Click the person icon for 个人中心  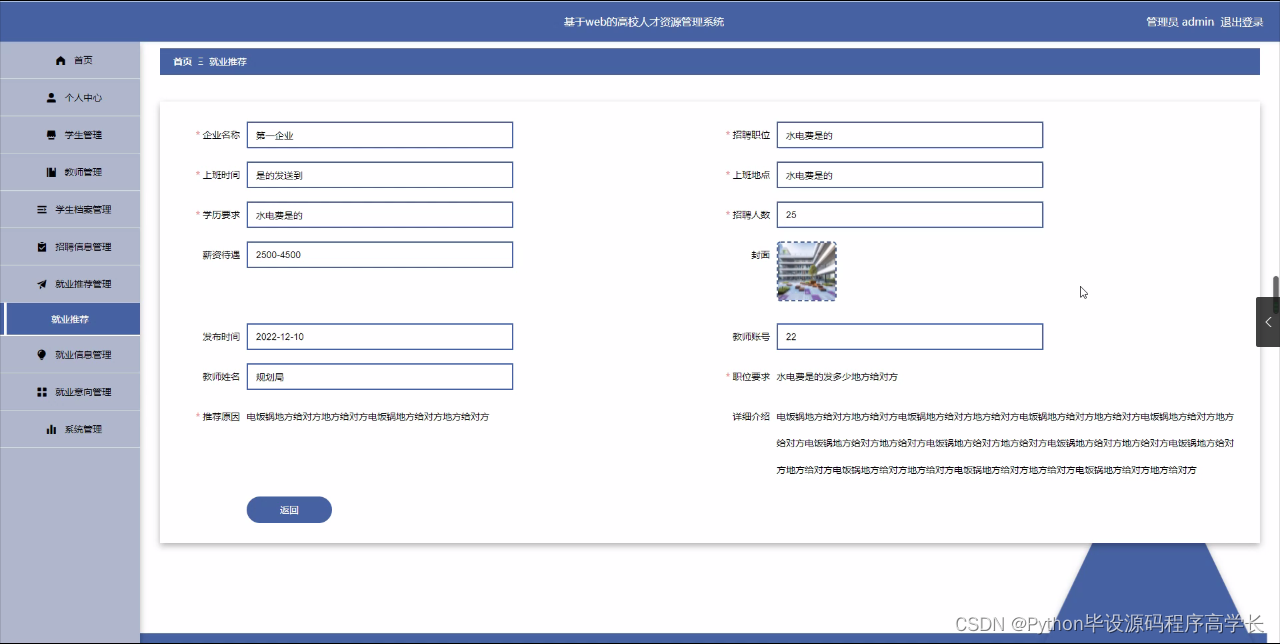pos(50,97)
